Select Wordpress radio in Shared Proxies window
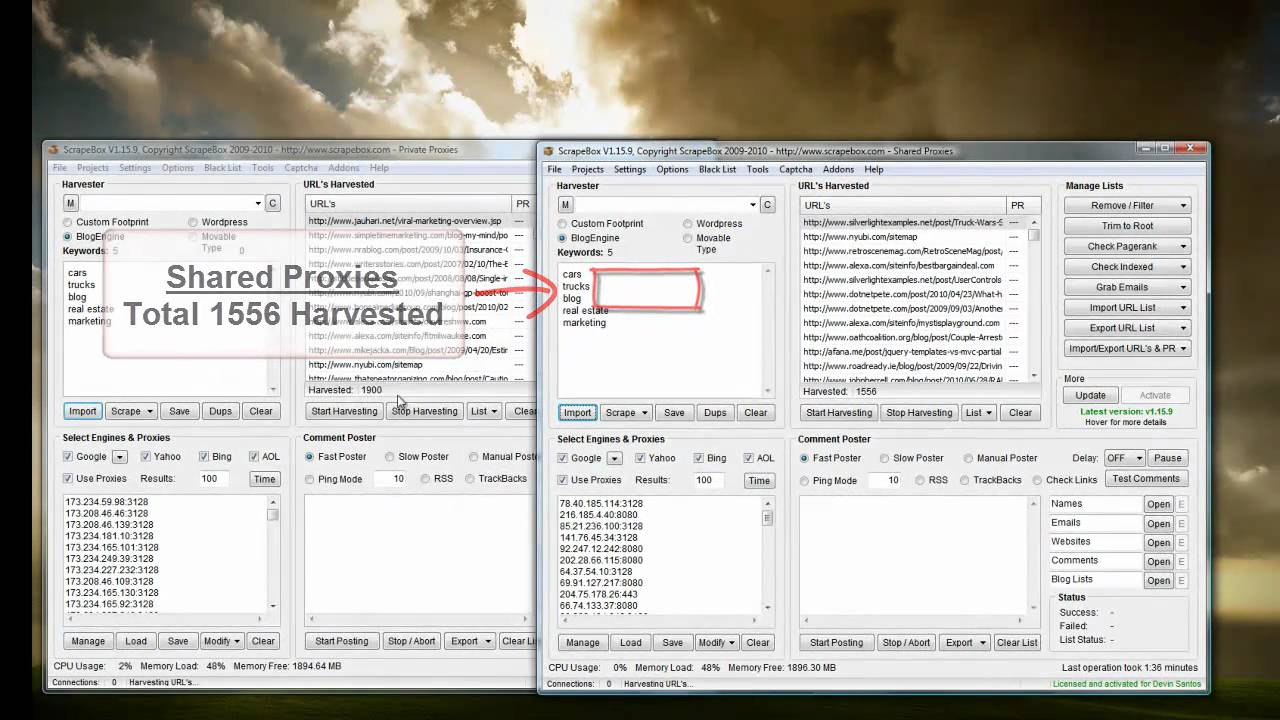Screen dimensions: 1280x720 pyautogui.click(x=688, y=224)
